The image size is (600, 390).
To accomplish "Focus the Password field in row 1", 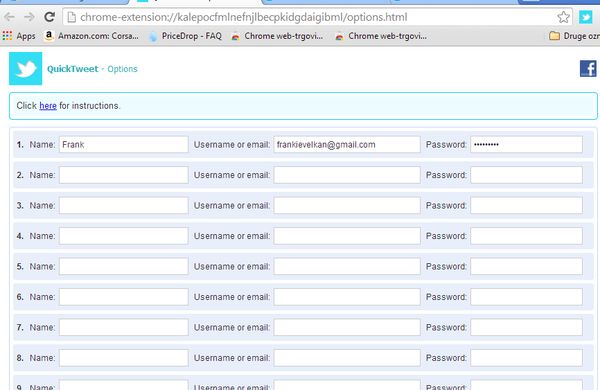I will 527,145.
